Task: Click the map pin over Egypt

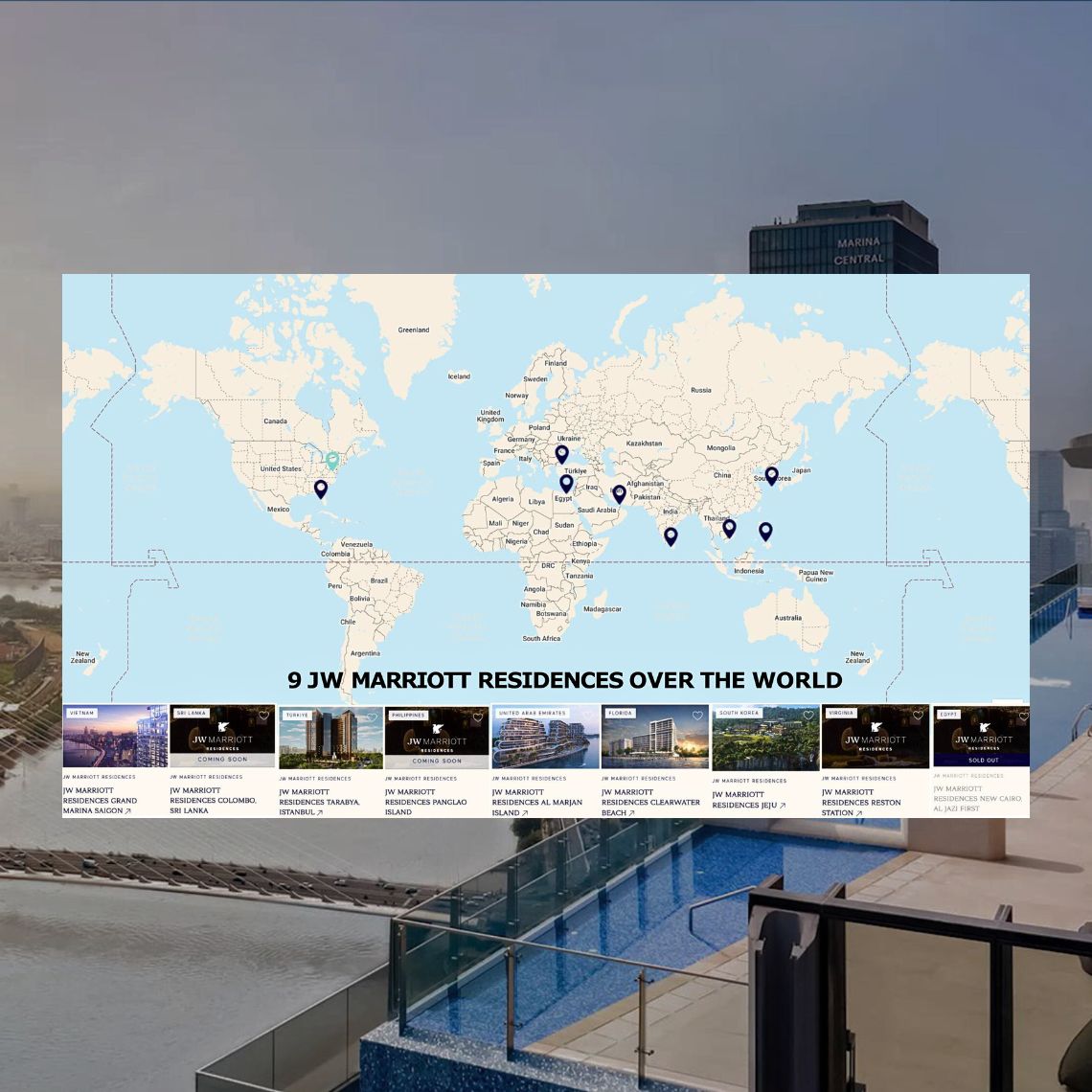Action: pyautogui.click(x=566, y=483)
